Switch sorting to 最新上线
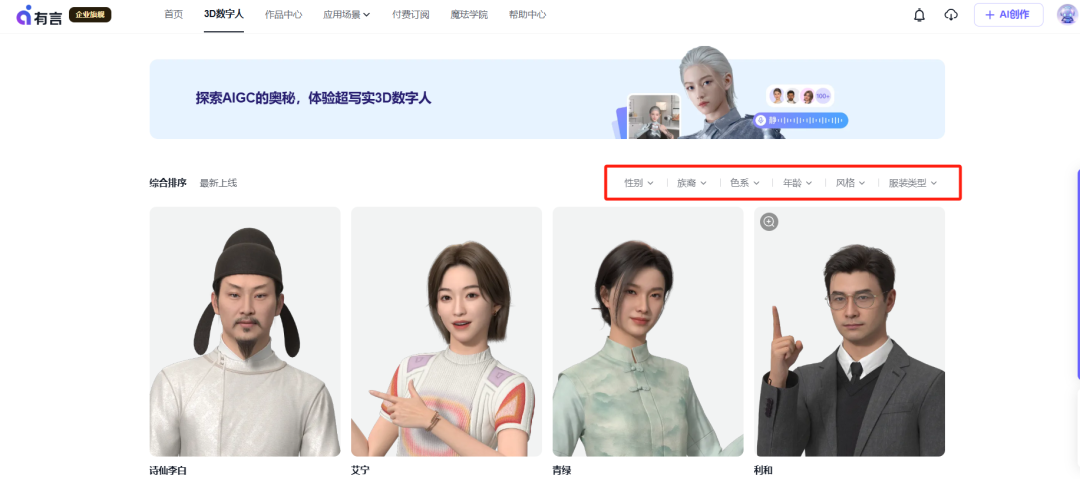Screen dimensions: 1080x479 pos(218,183)
